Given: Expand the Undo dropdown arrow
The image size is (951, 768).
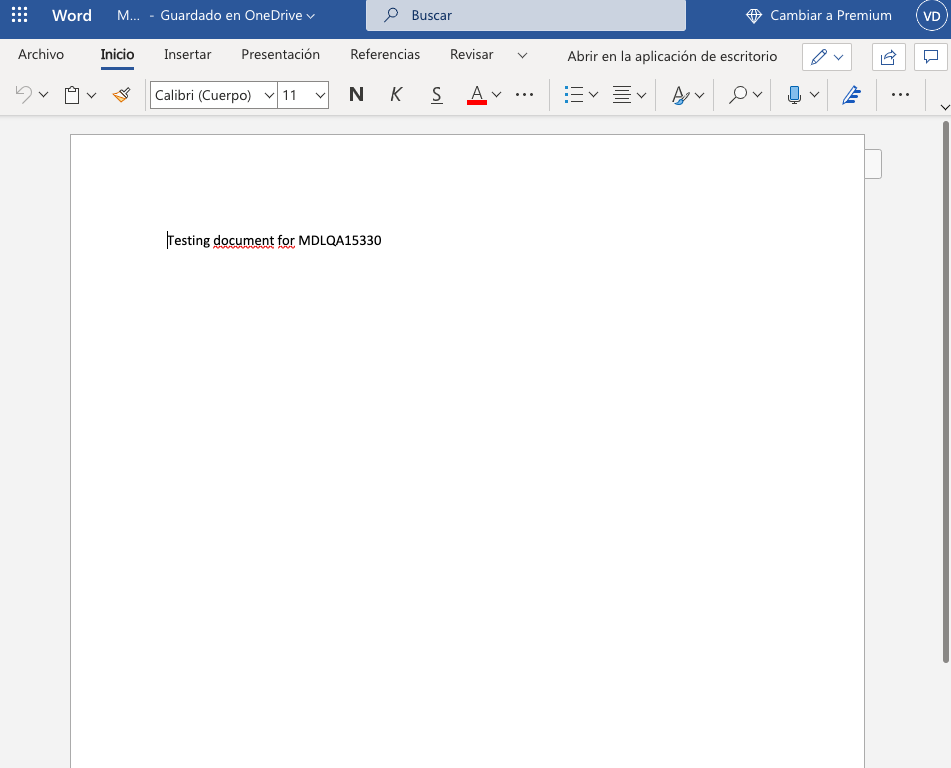Looking at the screenshot, I should 44,95.
